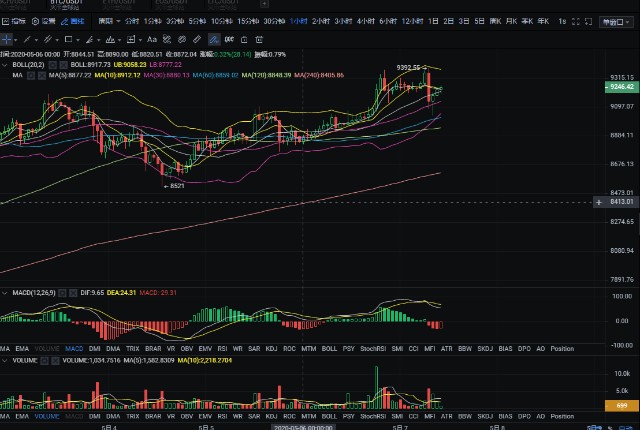The width and height of the screenshot is (640, 430).
Task: Select the trend line drawing tool
Action: point(27,40)
